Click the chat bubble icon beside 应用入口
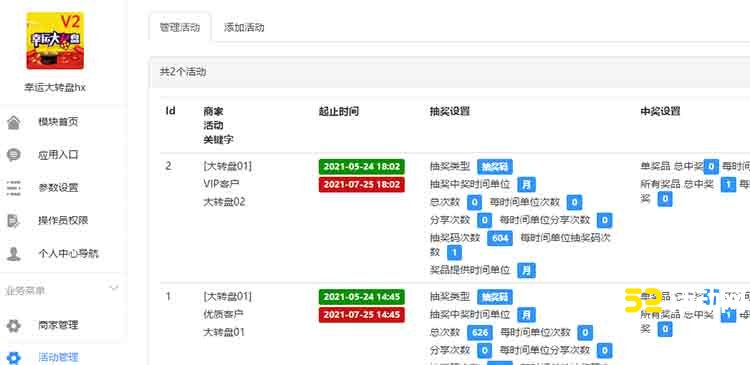This screenshot has width=750, height=365. 13,155
